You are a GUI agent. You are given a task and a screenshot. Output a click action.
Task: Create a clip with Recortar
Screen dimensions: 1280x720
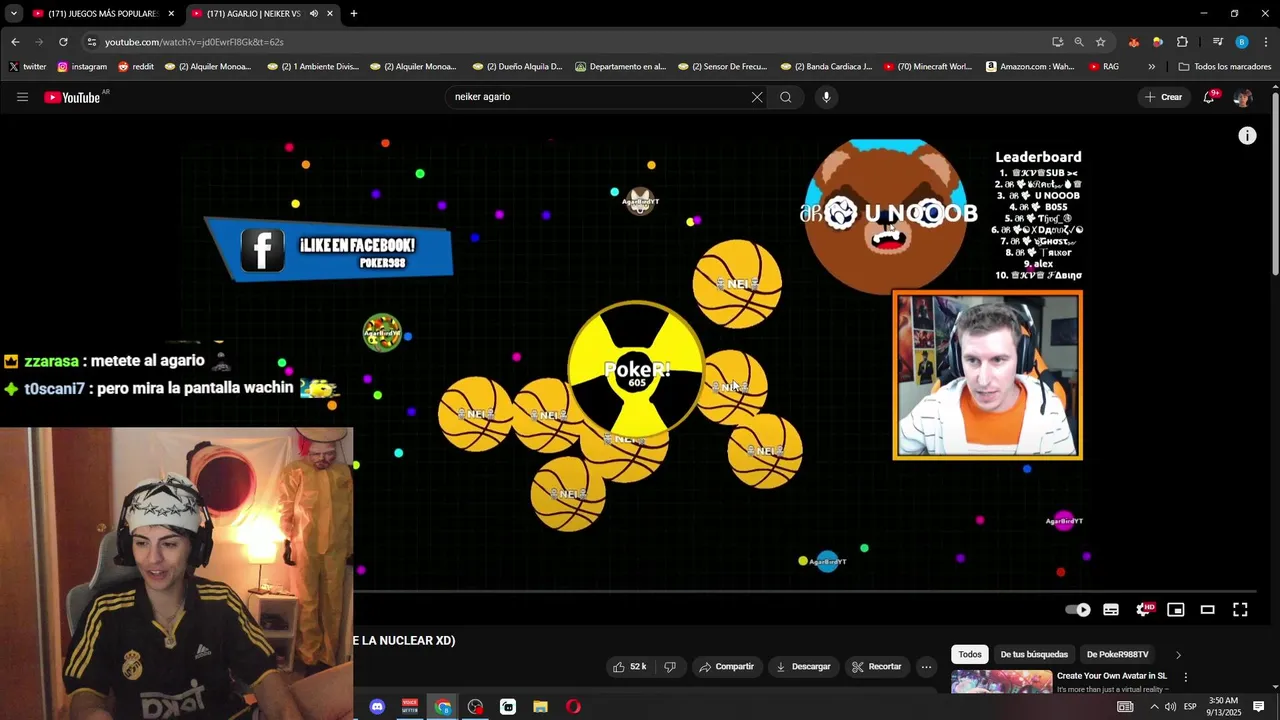click(877, 667)
